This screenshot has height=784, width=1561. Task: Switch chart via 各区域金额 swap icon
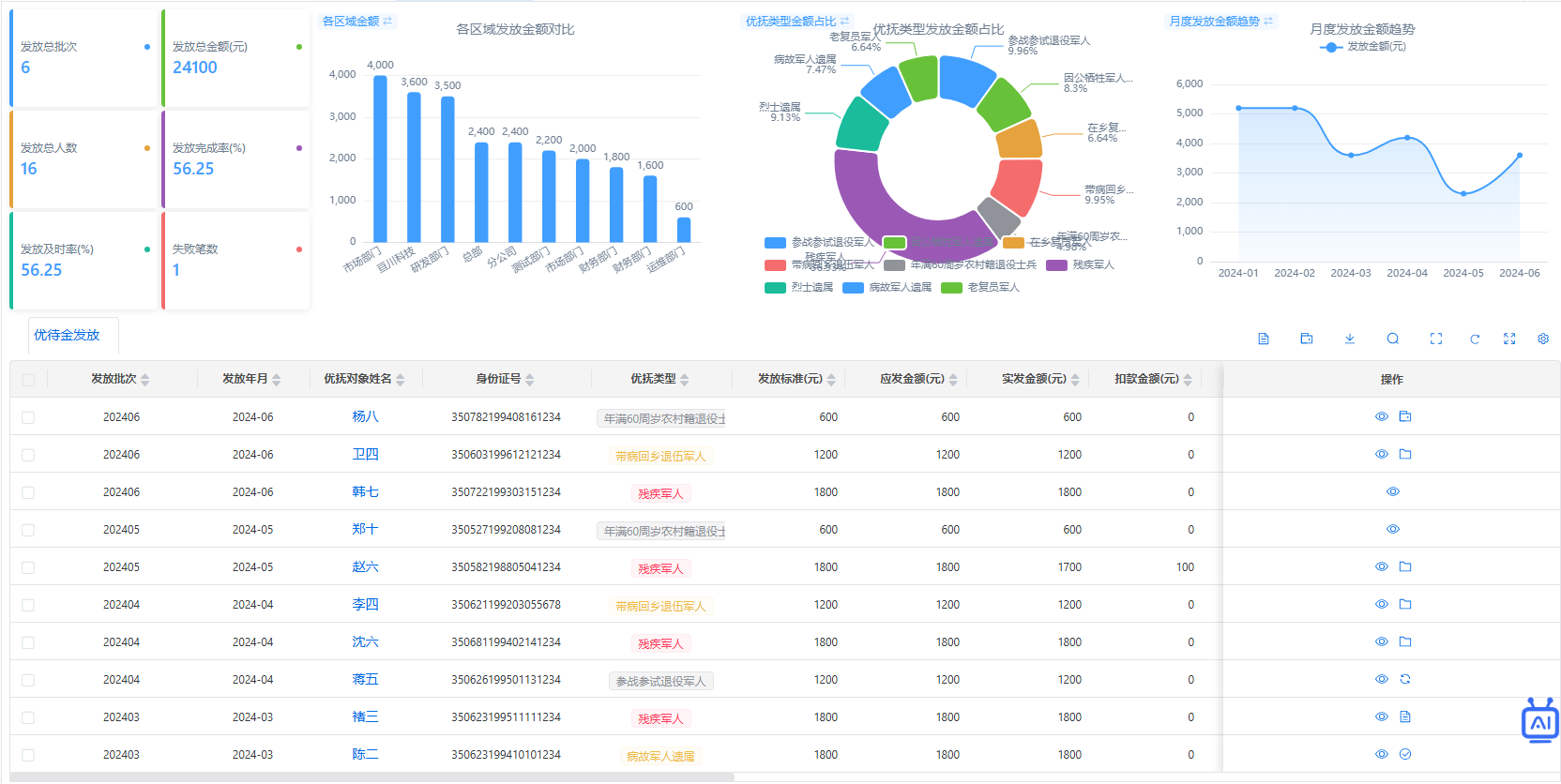click(x=387, y=21)
